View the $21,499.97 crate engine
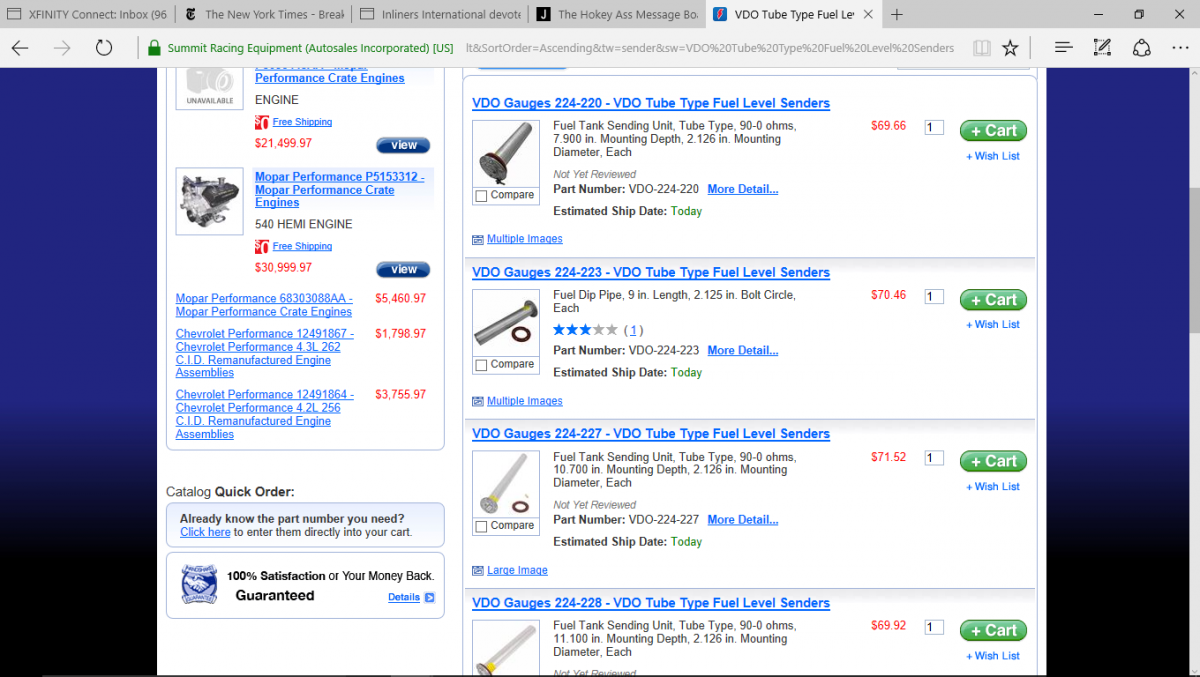 tap(403, 145)
